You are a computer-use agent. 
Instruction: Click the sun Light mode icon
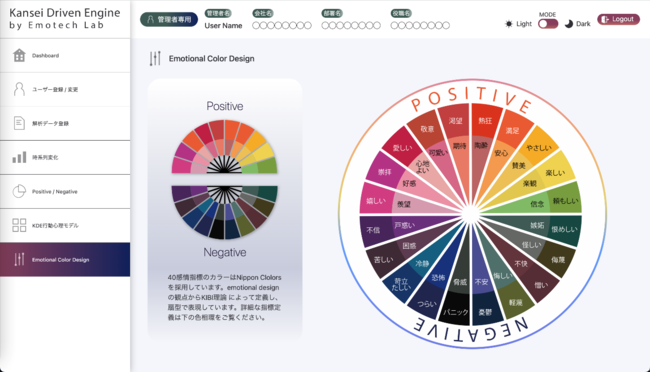pos(509,24)
